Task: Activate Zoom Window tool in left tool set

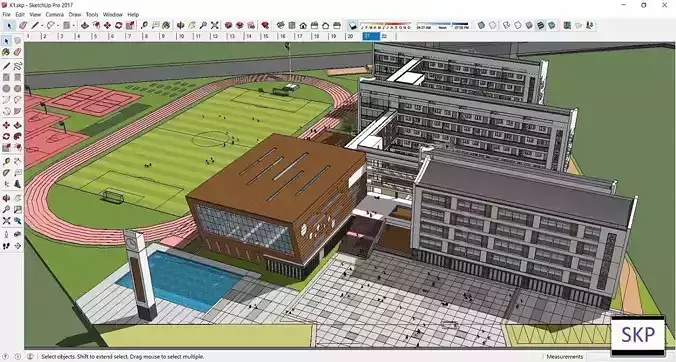Action: click(17, 209)
